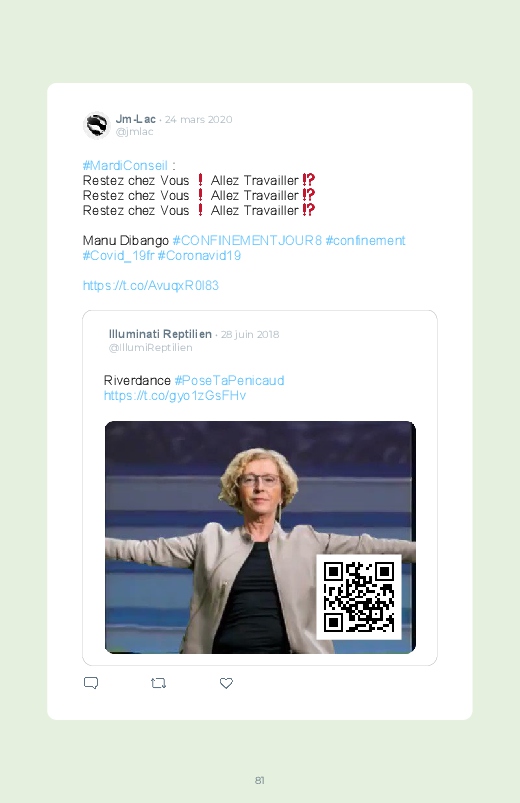Screen dimensions: 520x803
Task: Open the #CONFINEMENTJOUR8 hashtag
Action: click(247, 241)
